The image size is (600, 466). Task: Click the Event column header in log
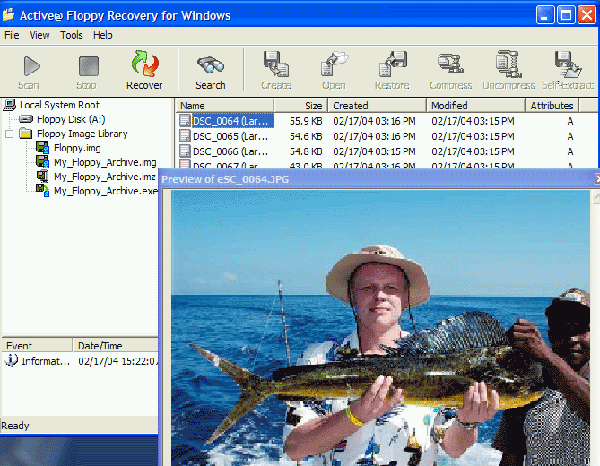point(37,345)
